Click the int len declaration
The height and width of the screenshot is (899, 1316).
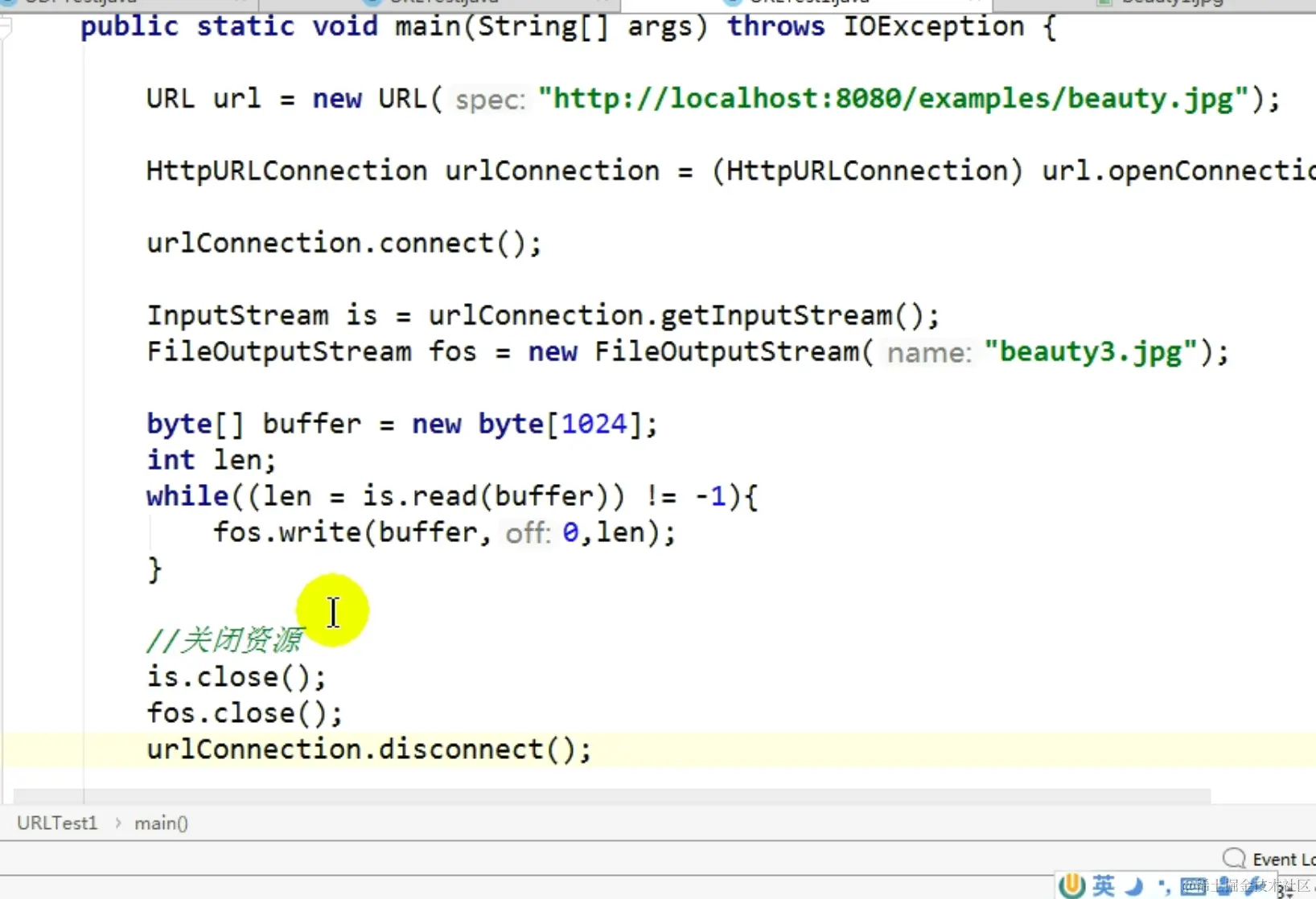(x=211, y=460)
